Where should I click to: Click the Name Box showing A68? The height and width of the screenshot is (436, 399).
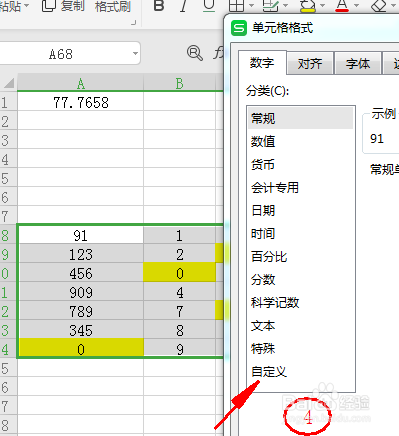[x=61, y=54]
